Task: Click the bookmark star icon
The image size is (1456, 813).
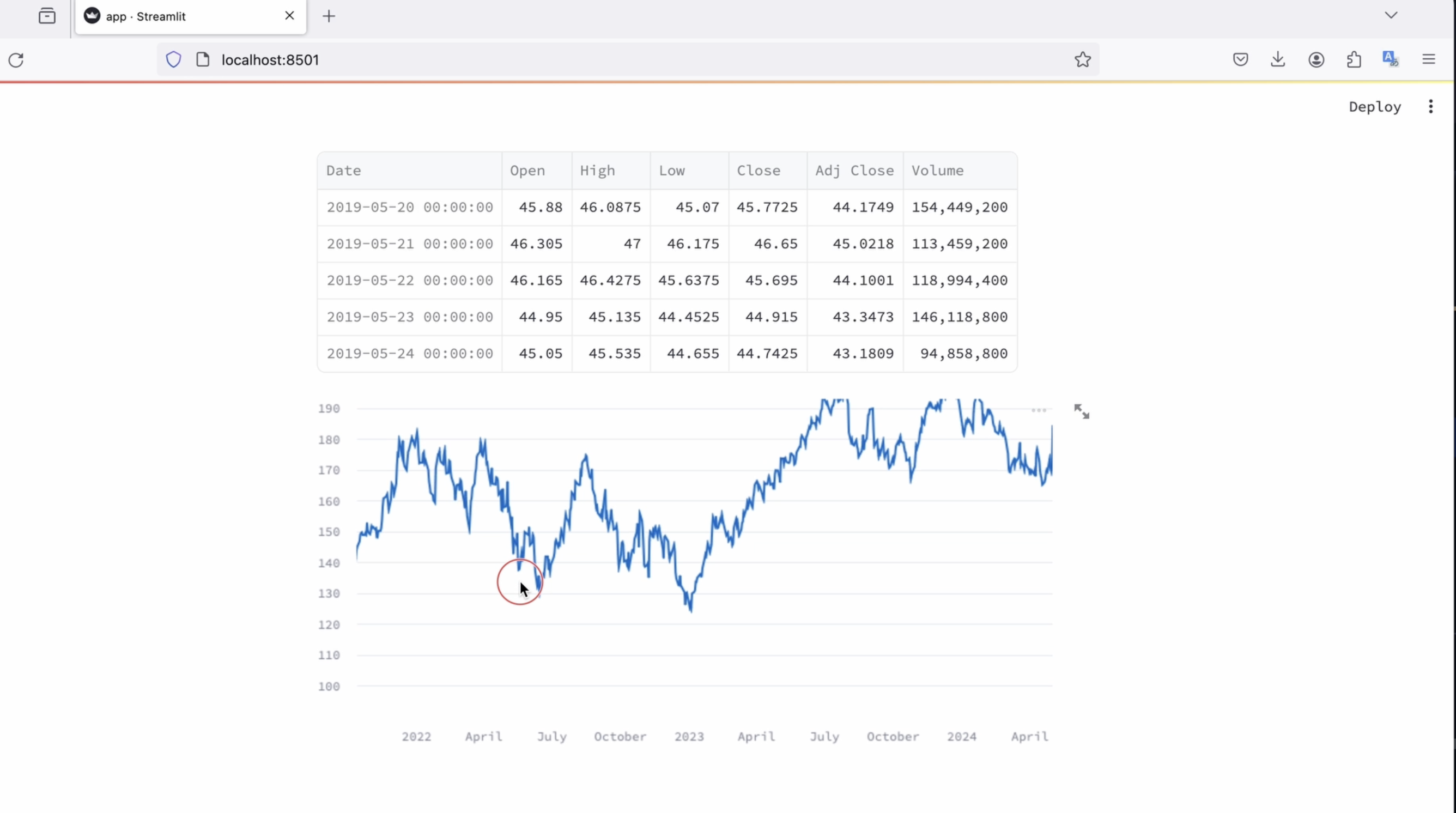Action: click(1082, 60)
